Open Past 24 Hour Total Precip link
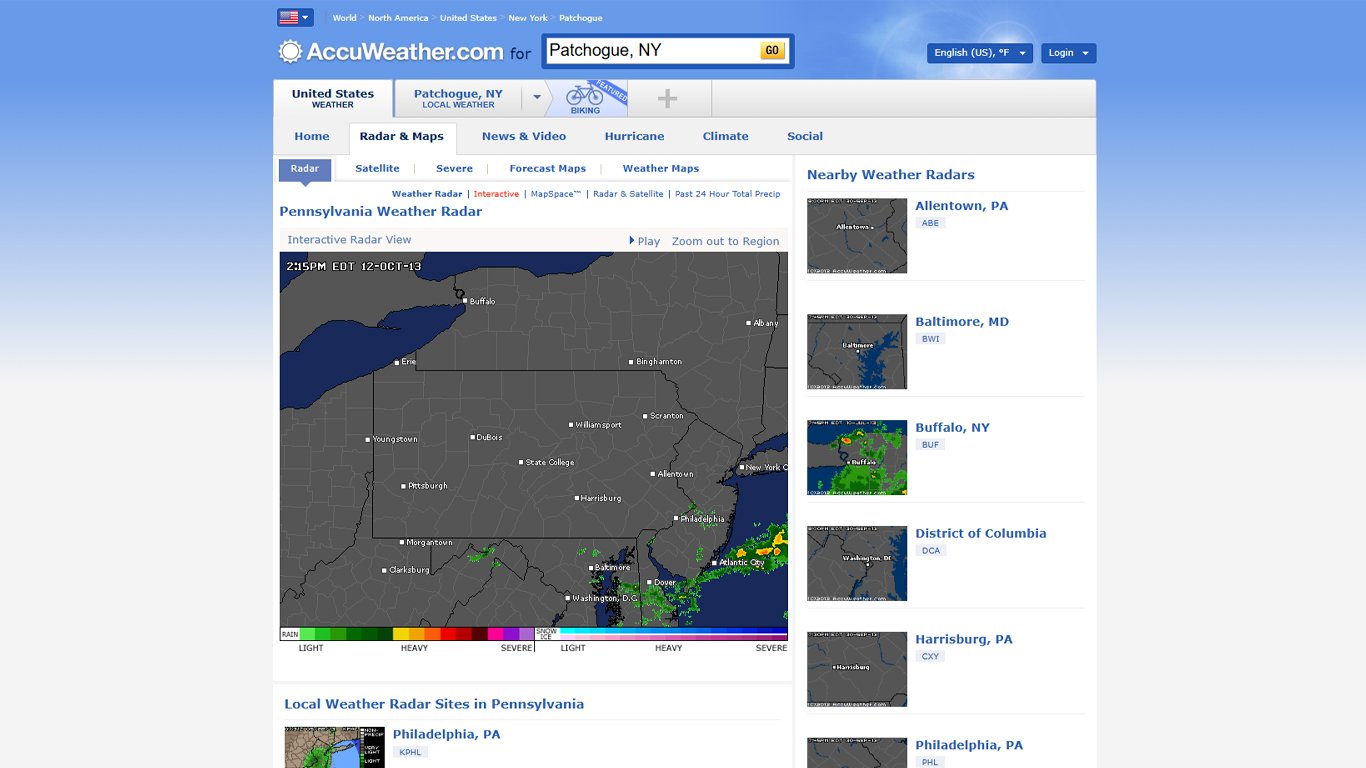The width and height of the screenshot is (1366, 768). pos(728,194)
